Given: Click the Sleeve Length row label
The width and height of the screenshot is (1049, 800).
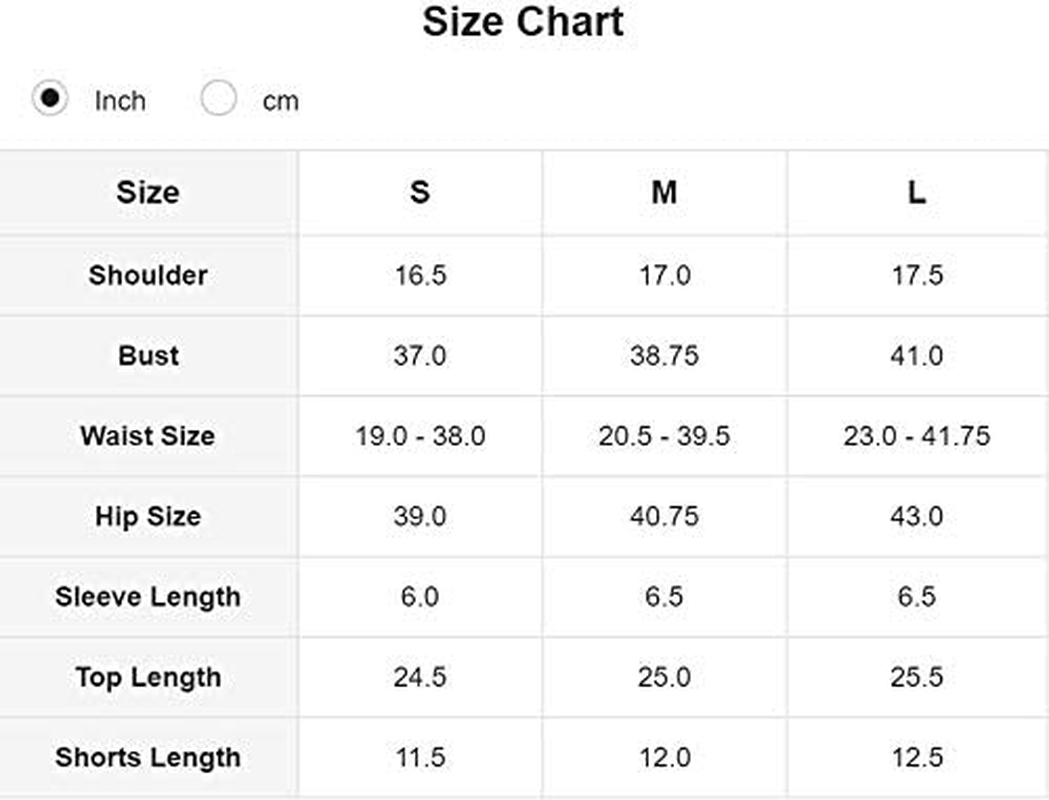Looking at the screenshot, I should (148, 597).
